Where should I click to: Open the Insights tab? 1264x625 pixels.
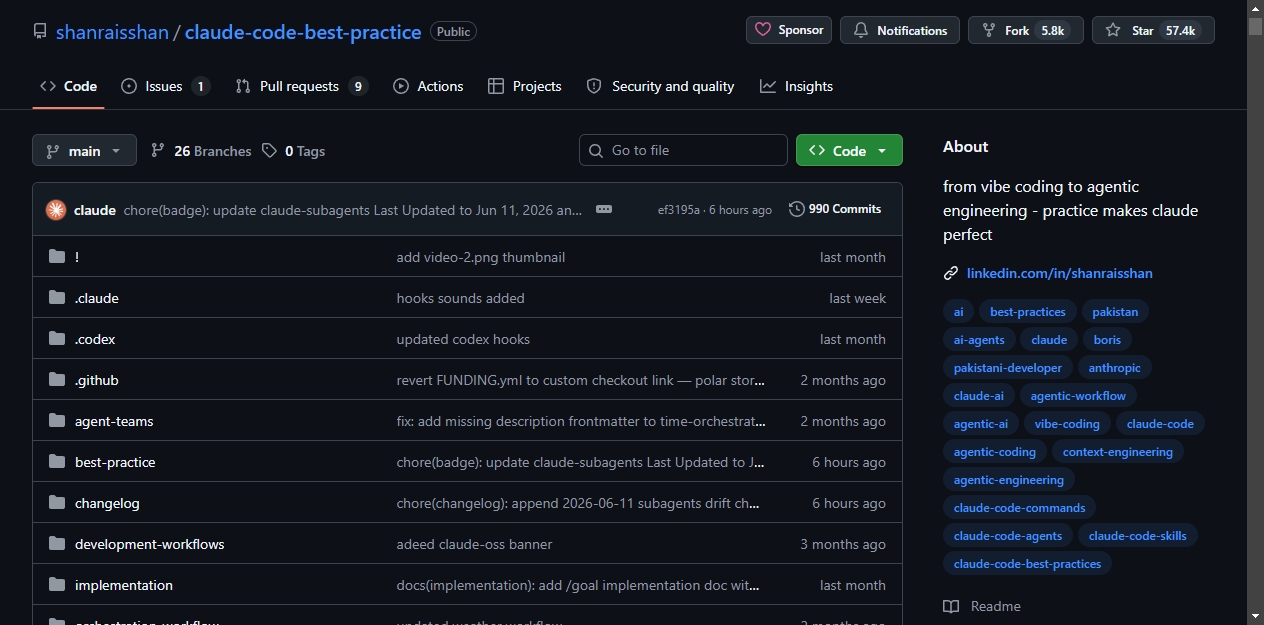coord(796,86)
